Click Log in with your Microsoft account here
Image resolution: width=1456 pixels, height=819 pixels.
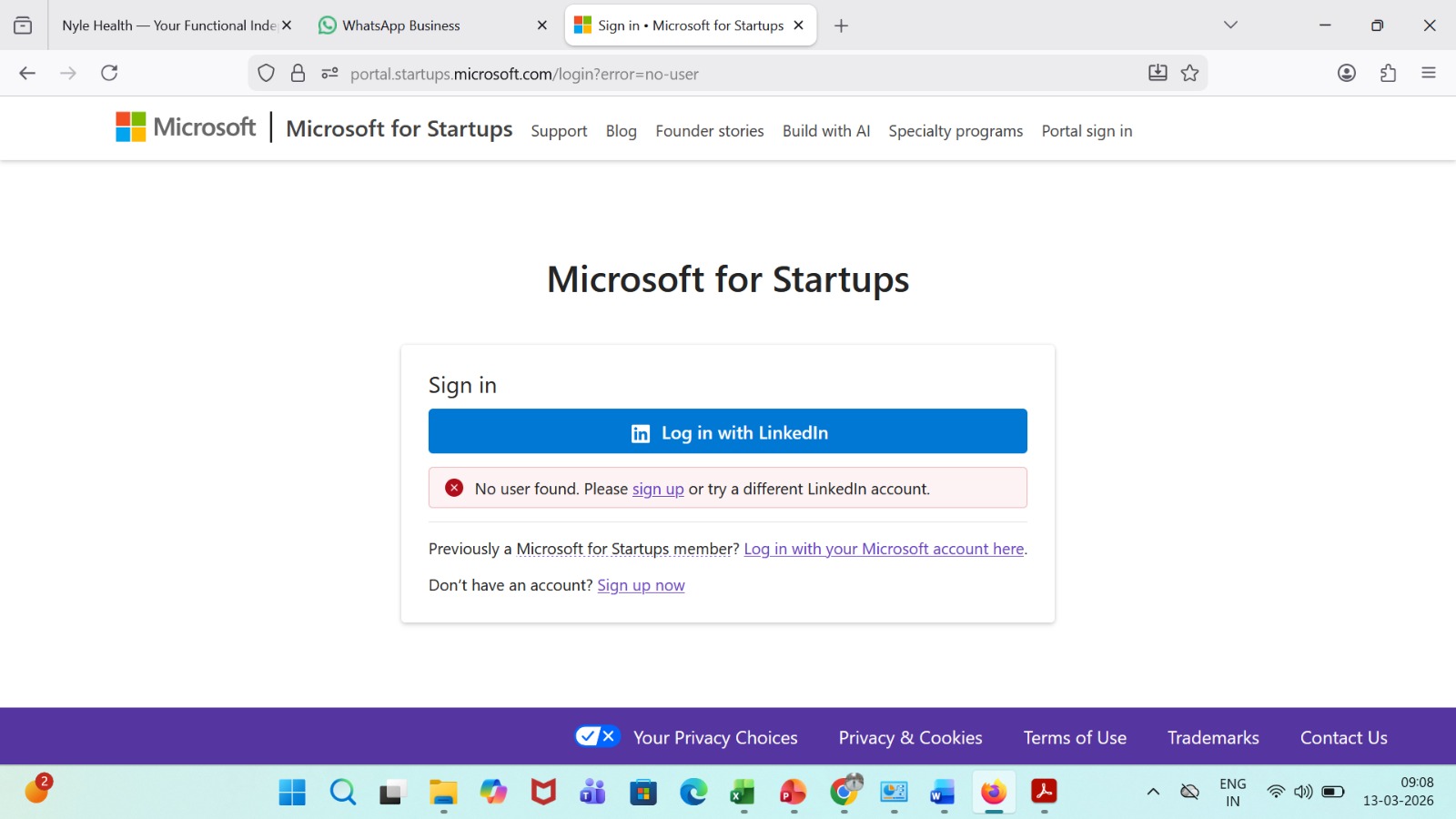tap(884, 549)
